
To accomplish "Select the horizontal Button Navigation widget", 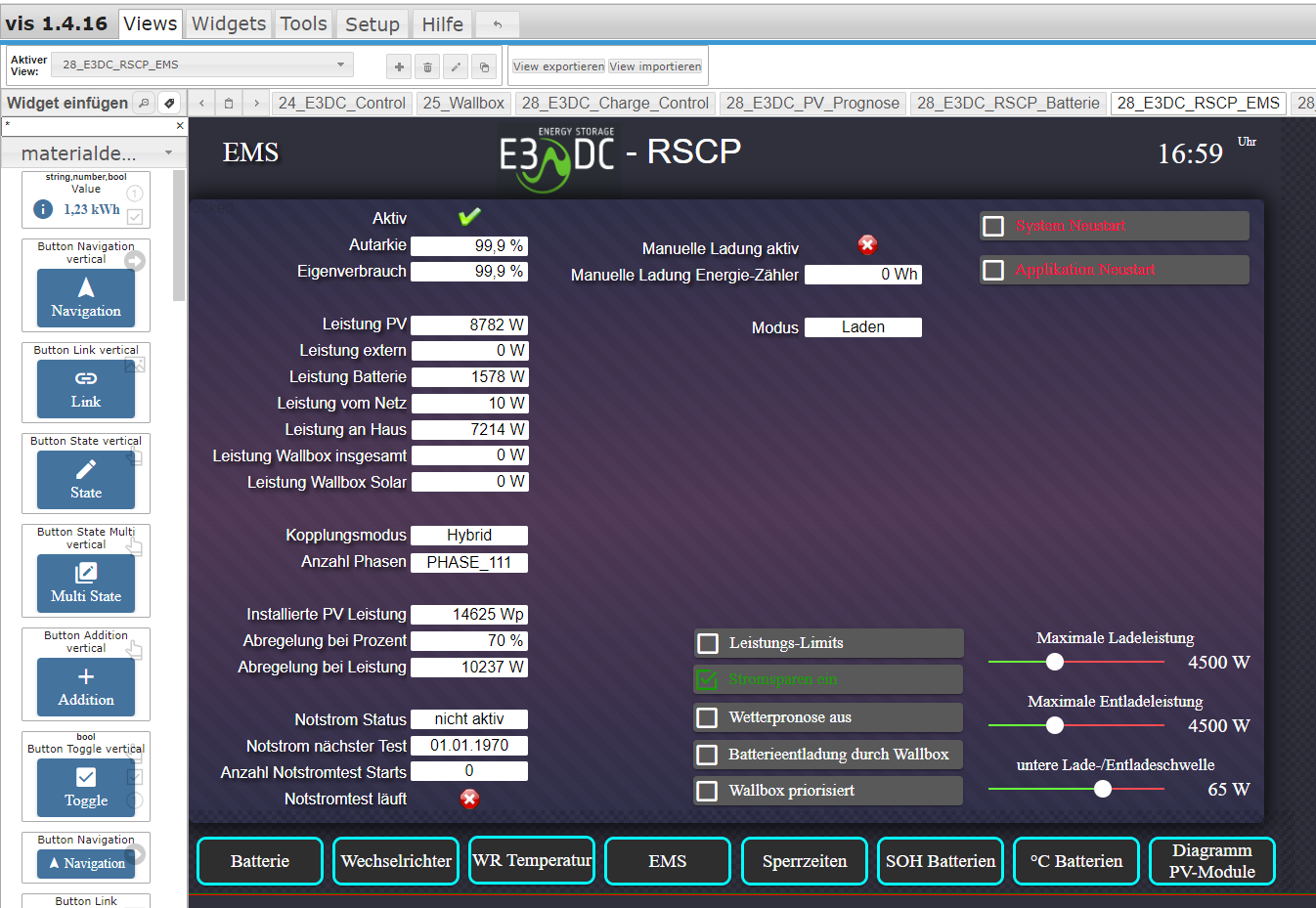I will pos(86,857).
